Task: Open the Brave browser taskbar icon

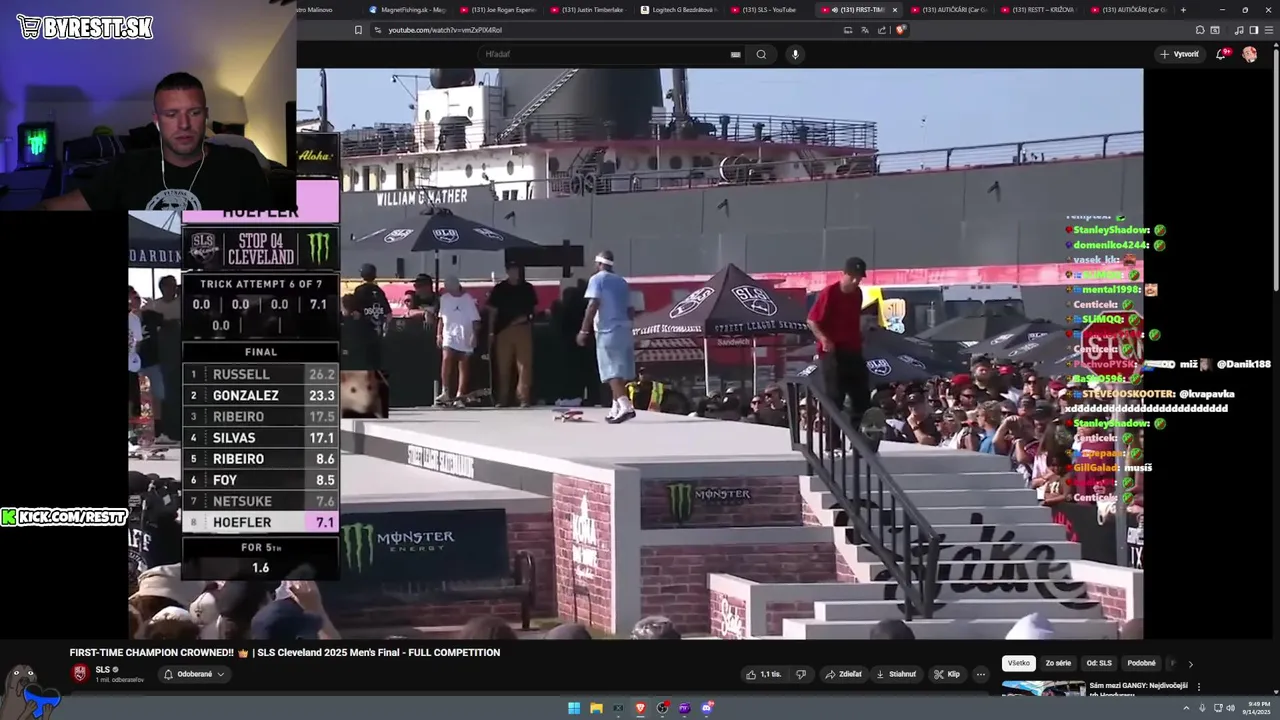Action: click(640, 708)
